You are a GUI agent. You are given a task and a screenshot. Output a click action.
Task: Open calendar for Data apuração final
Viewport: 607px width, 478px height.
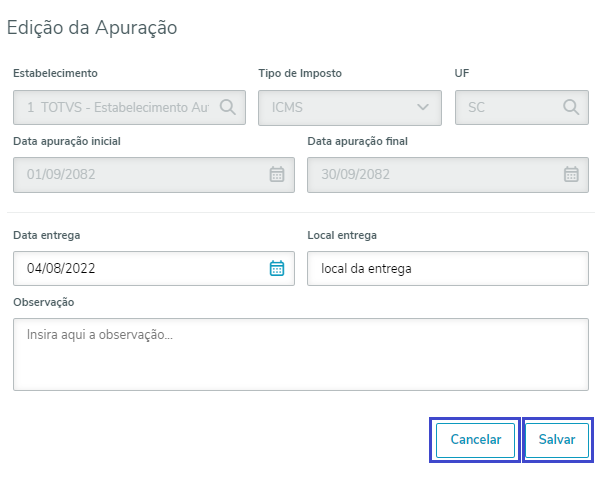click(571, 174)
